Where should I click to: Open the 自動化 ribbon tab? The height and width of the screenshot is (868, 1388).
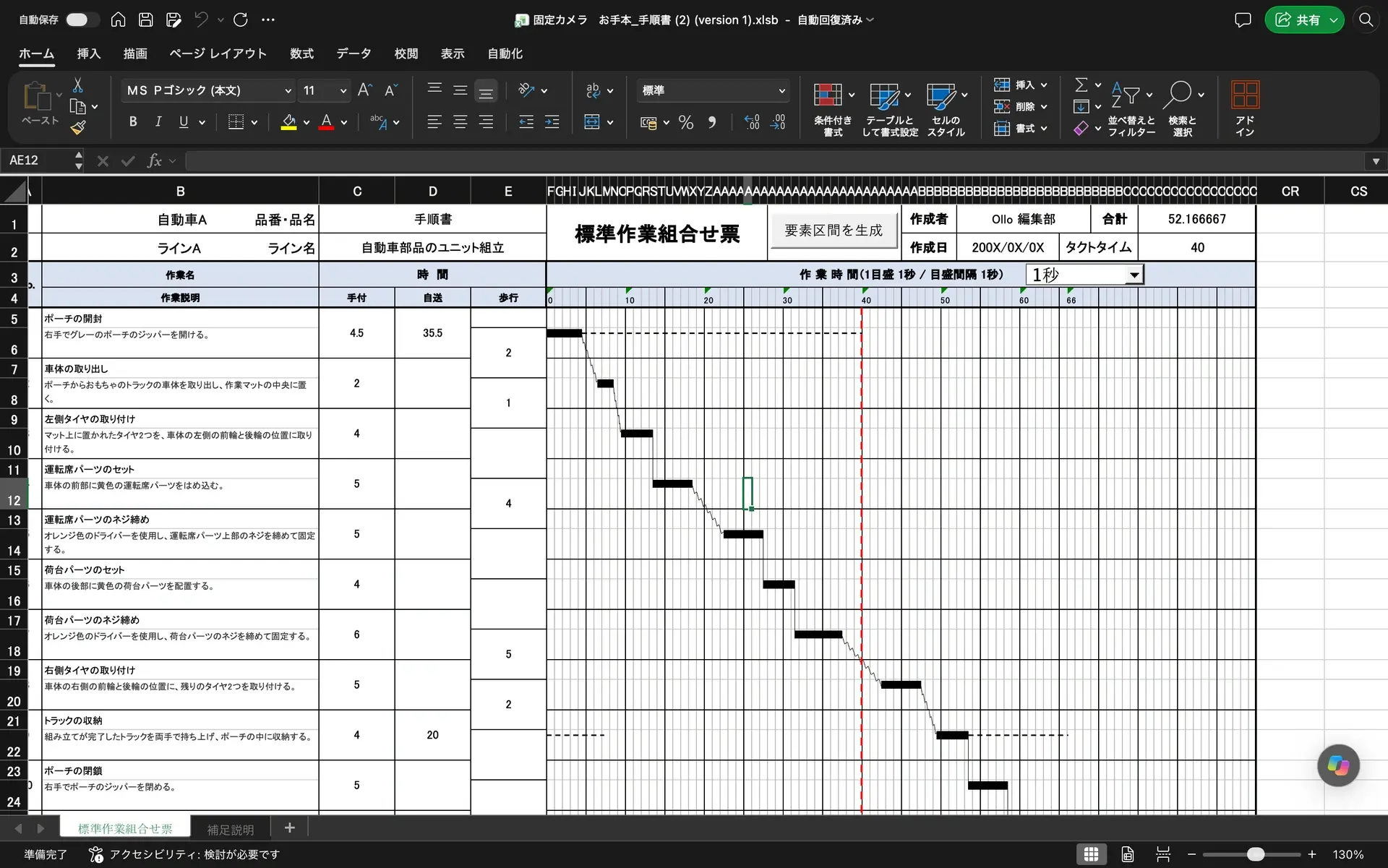click(x=505, y=53)
